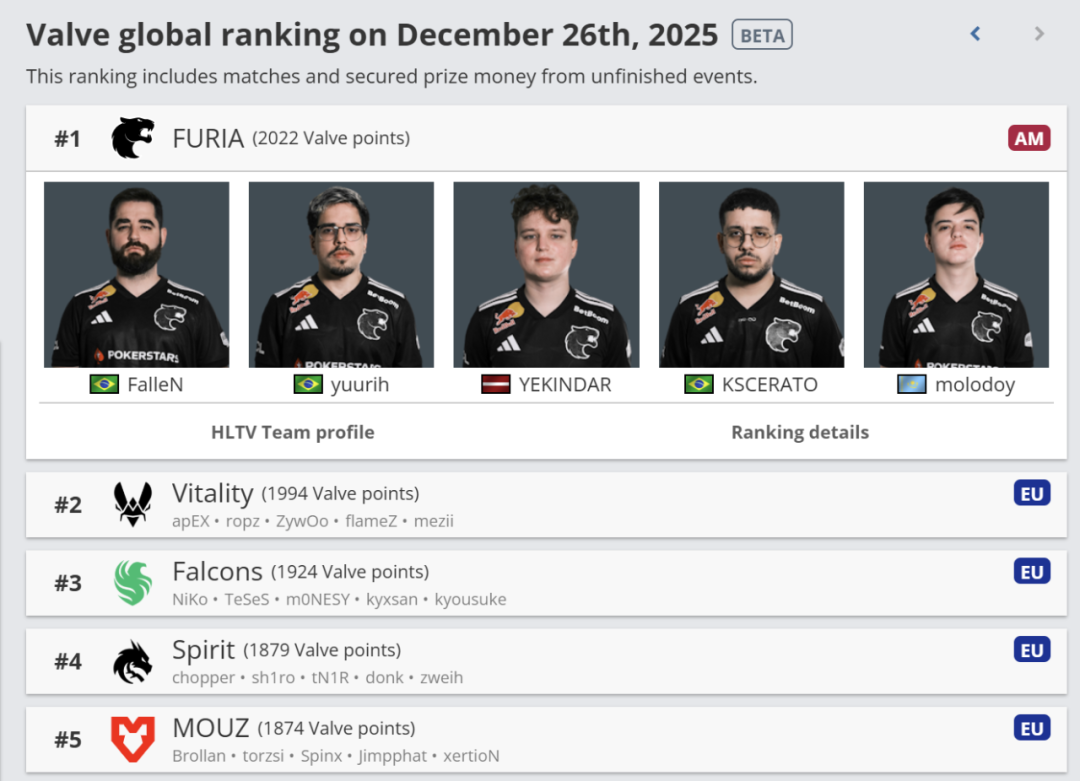Open the HLTV Team profile link

293,432
